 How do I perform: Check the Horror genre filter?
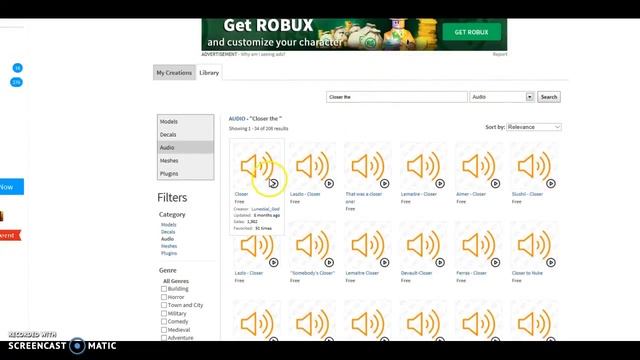(x=164, y=297)
